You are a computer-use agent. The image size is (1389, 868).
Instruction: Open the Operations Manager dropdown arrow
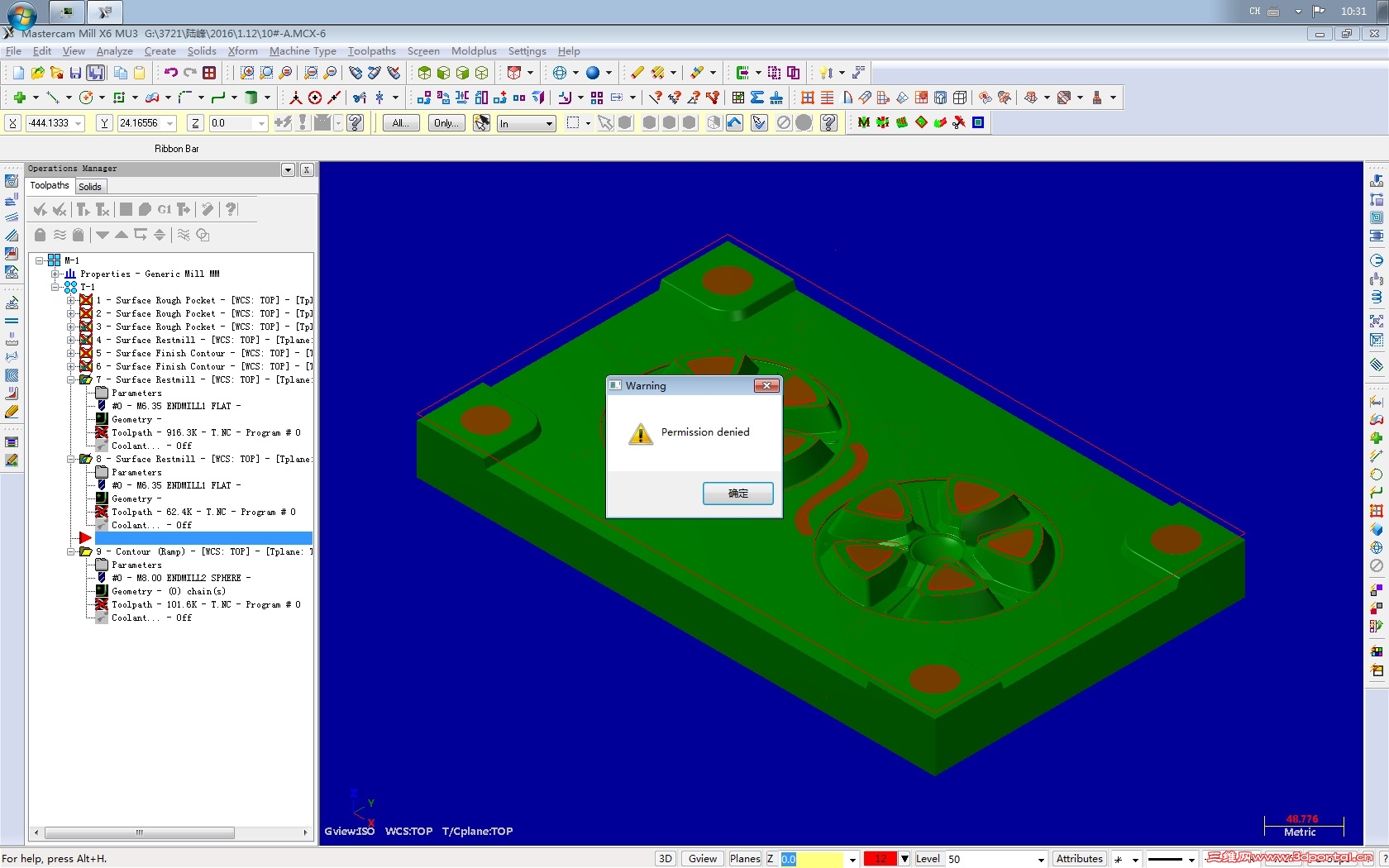click(x=288, y=169)
